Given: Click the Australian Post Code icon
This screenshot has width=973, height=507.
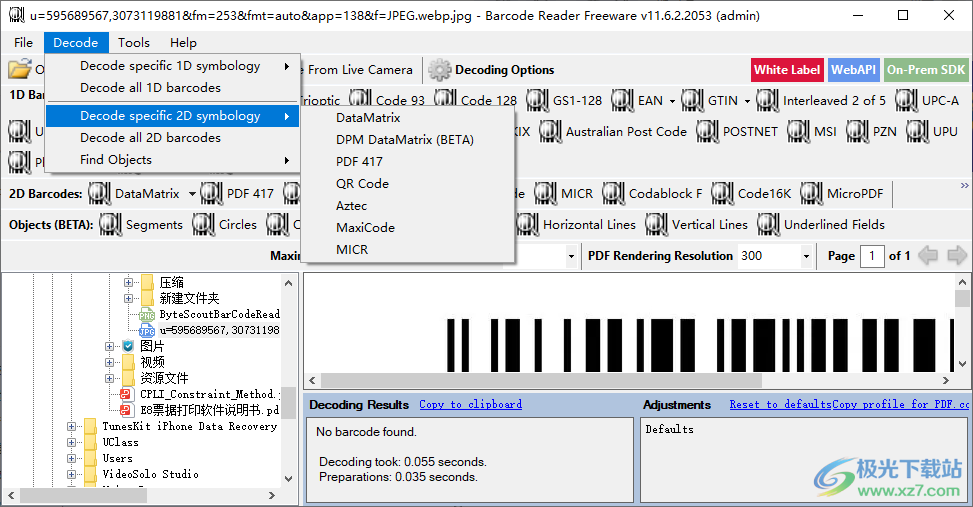Looking at the screenshot, I should pos(550,131).
